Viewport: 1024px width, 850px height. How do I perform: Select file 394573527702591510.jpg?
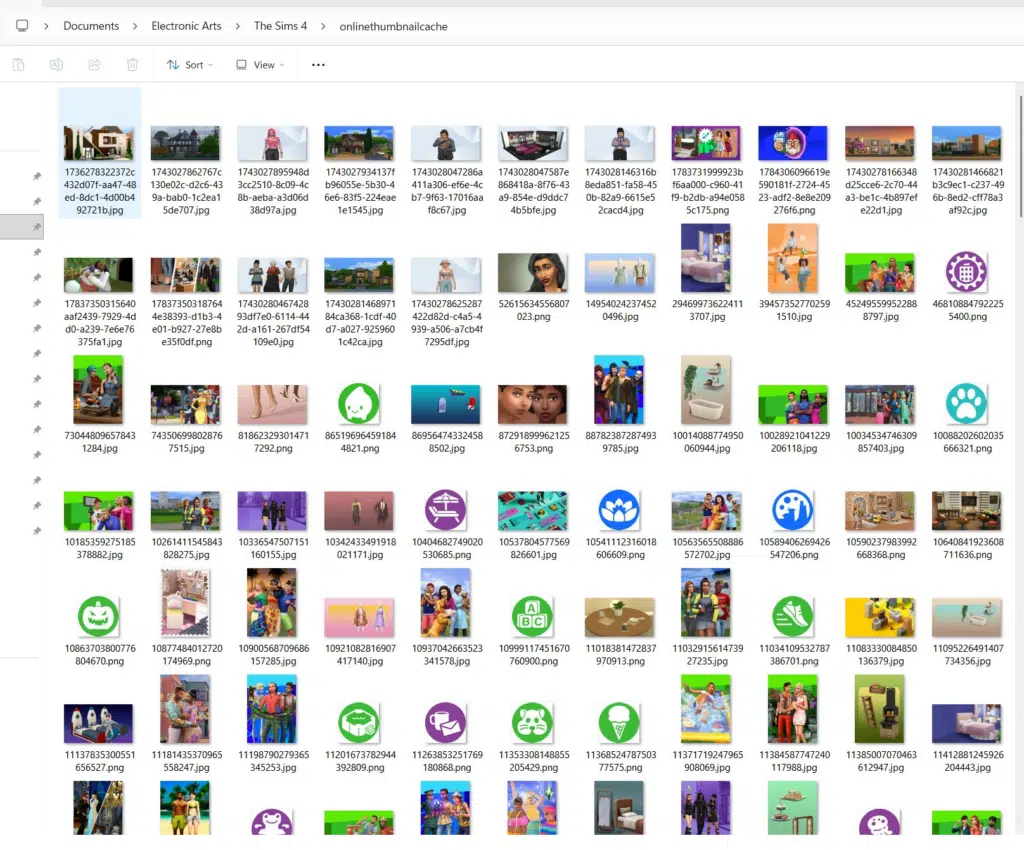[x=793, y=273]
